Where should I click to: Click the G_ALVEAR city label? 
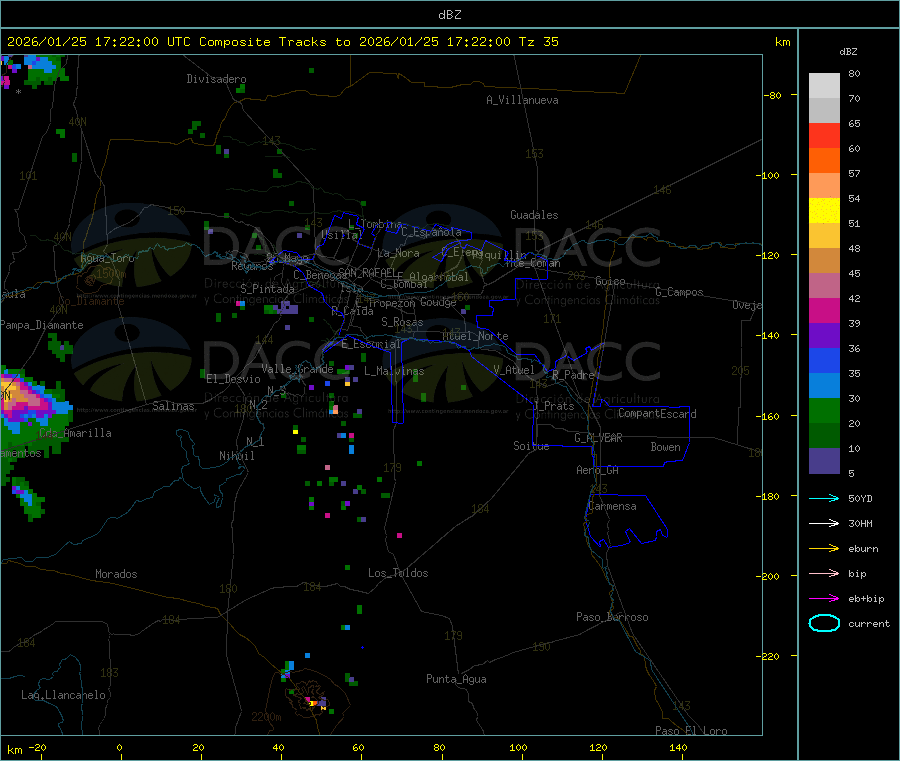(598, 438)
